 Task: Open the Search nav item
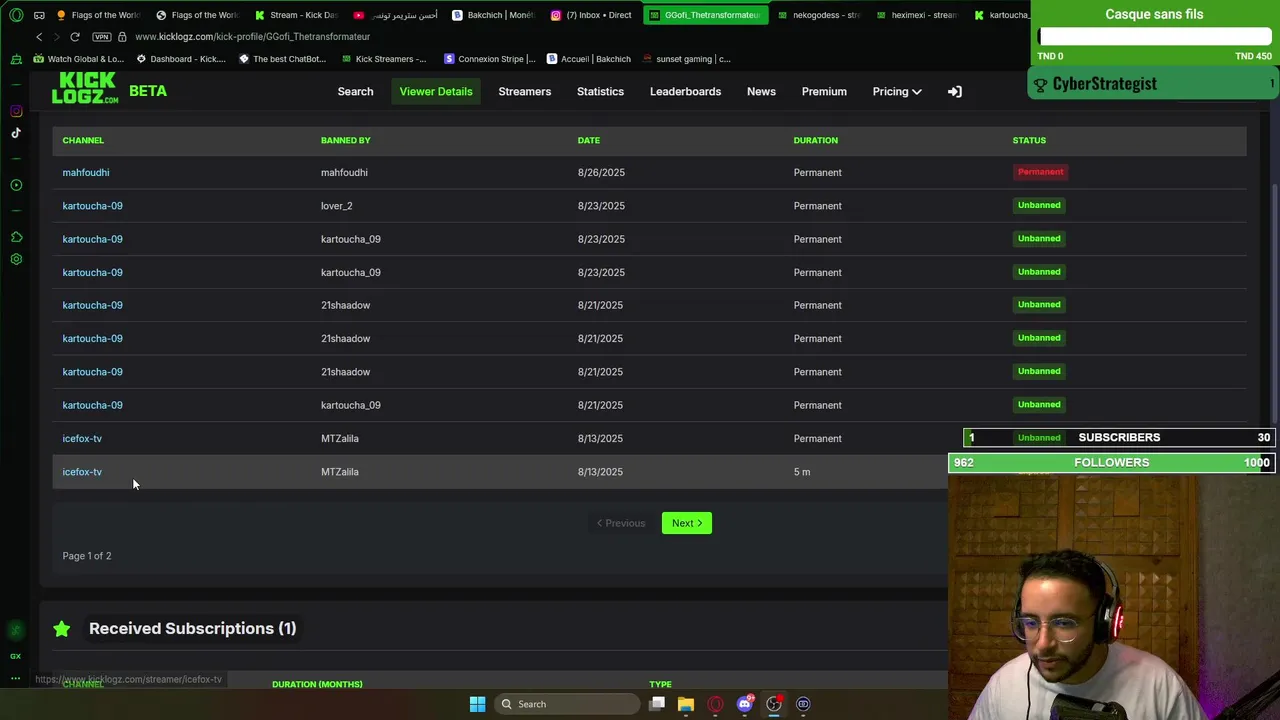point(355,91)
